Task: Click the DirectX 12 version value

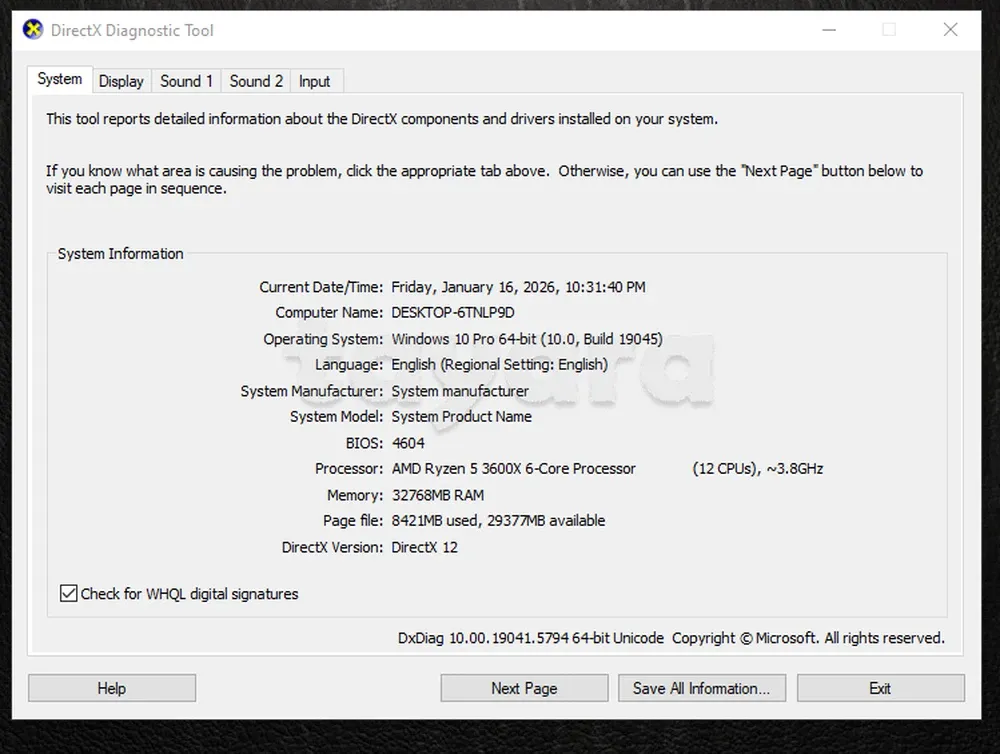Action: tap(424, 547)
